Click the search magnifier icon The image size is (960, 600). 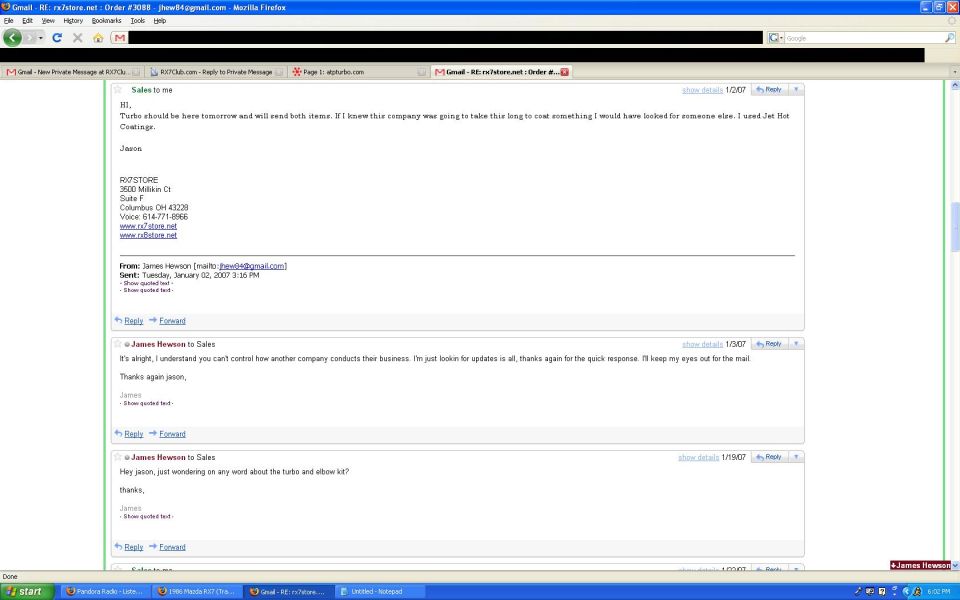coord(949,38)
